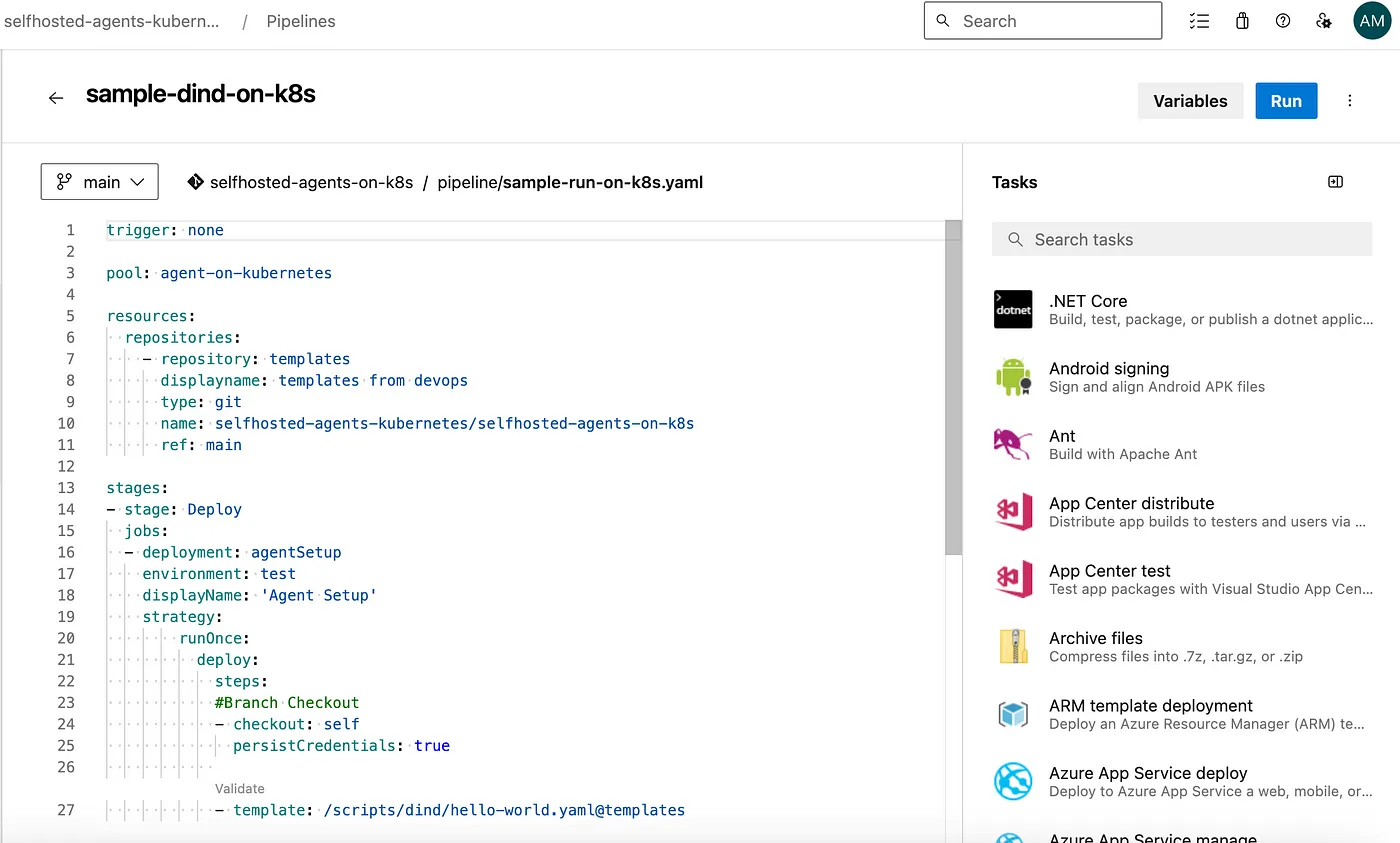1400x843 pixels.
Task: Click the magnifier icon in top Search box
Action: pyautogui.click(x=943, y=21)
